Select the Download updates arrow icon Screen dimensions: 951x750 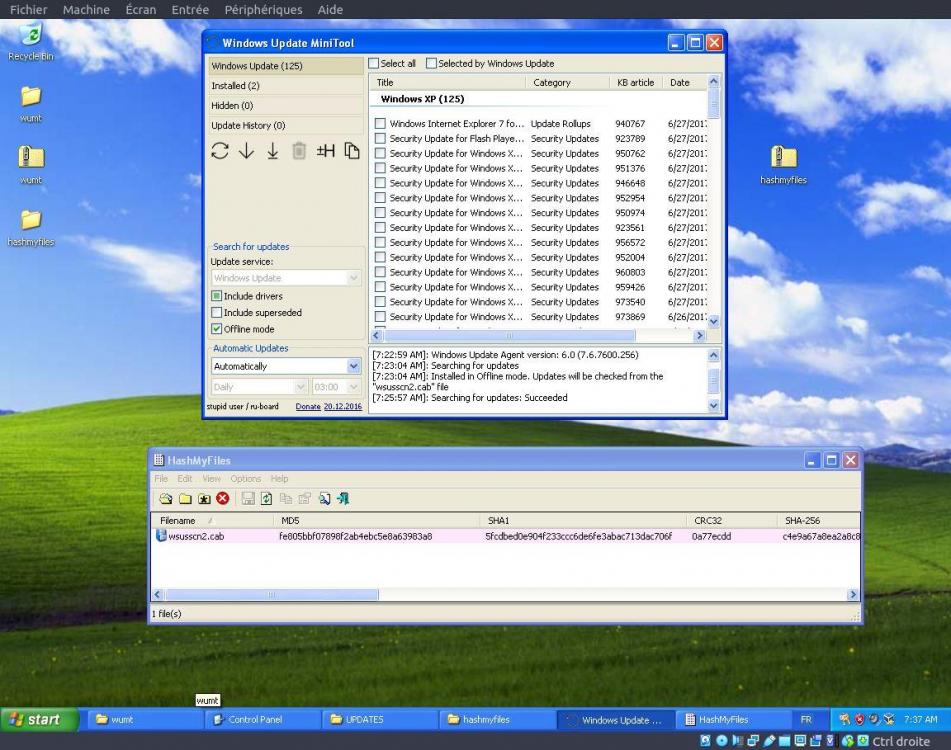pyautogui.click(x=246, y=150)
